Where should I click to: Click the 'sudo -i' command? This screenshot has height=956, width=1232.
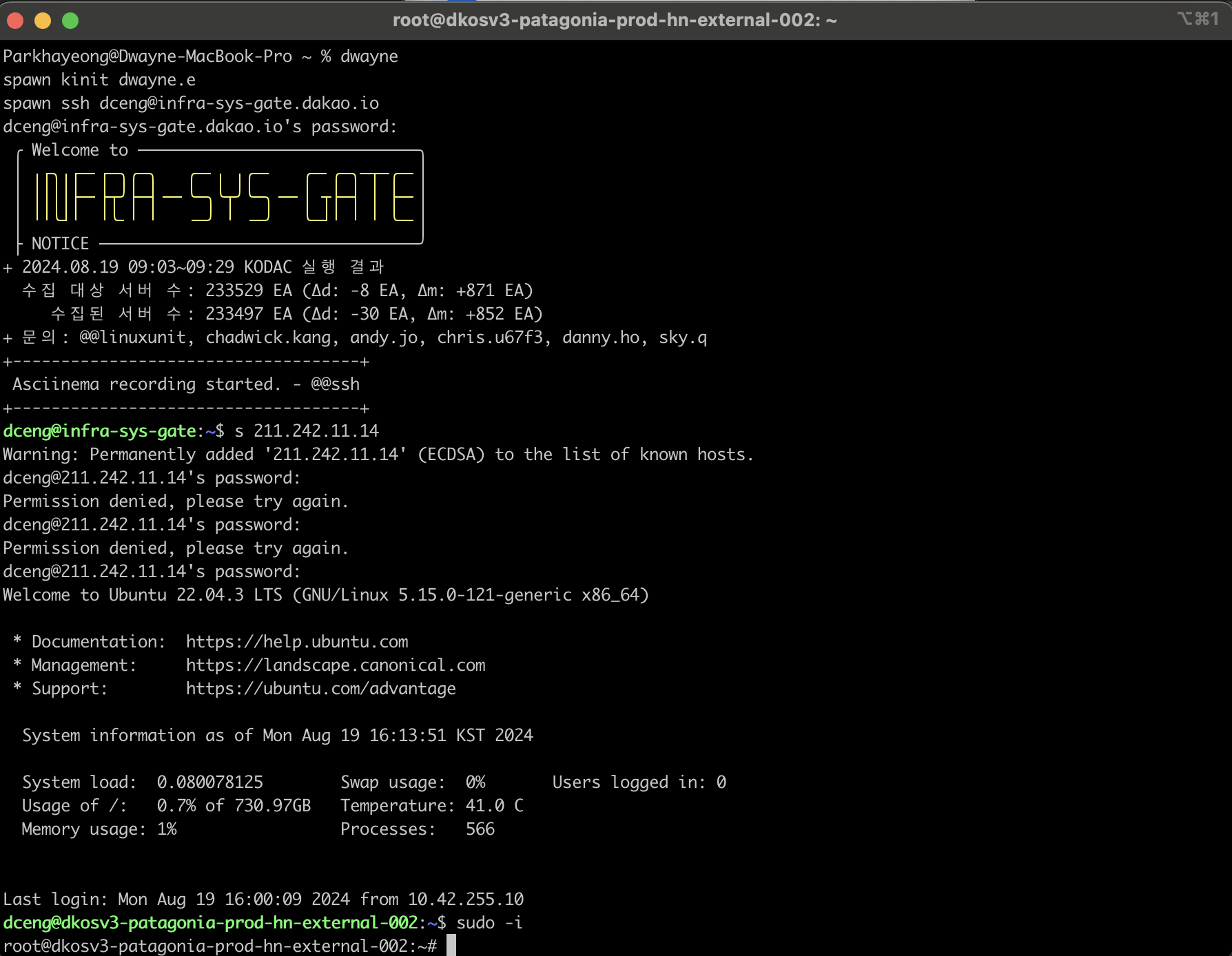[490, 923]
